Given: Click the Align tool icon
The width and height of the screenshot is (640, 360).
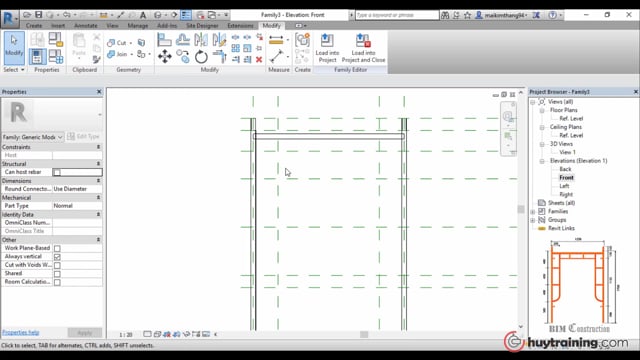Looking at the screenshot, I should [x=164, y=40].
